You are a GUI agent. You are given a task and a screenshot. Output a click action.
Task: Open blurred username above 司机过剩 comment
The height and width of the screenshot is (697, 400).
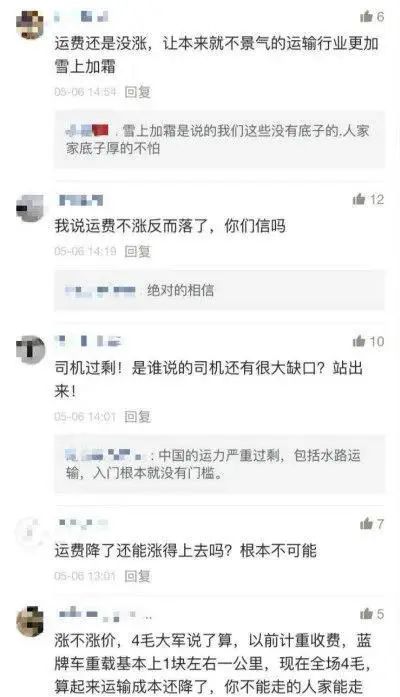88,341
